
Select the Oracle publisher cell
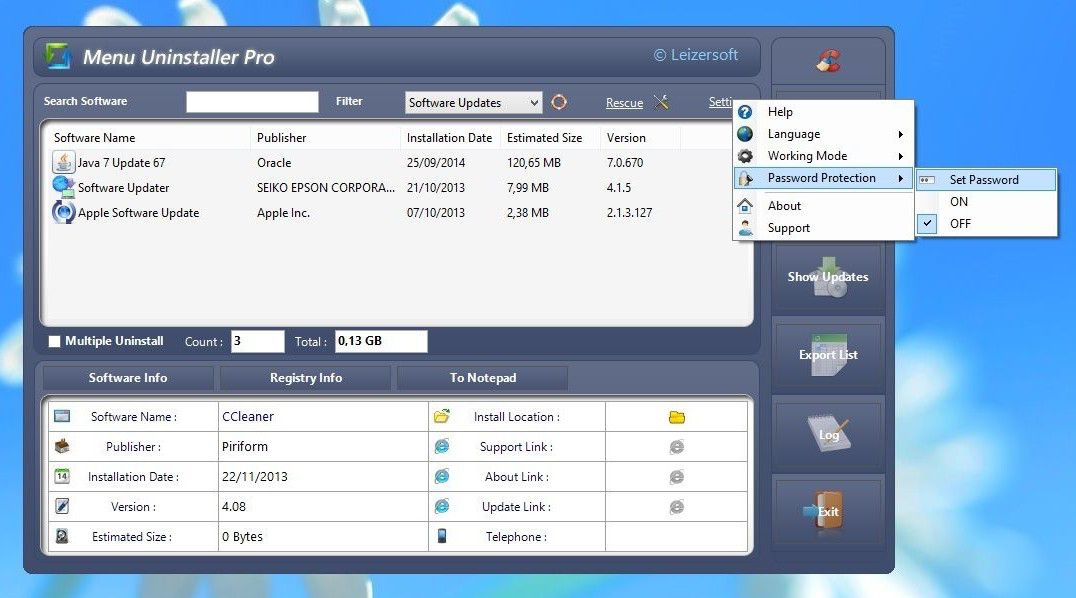tap(274, 163)
